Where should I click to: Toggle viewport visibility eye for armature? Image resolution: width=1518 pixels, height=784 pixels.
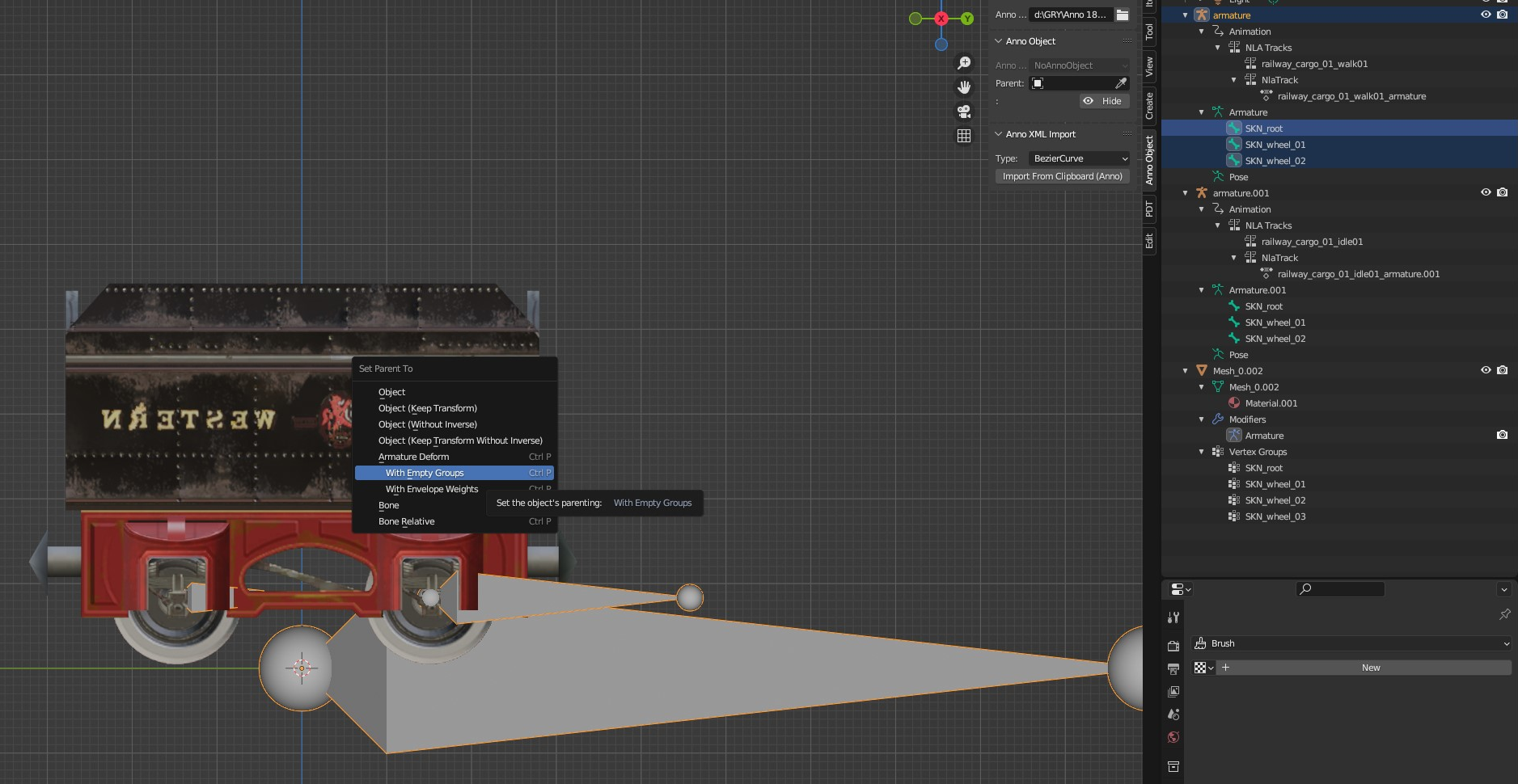point(1486,15)
